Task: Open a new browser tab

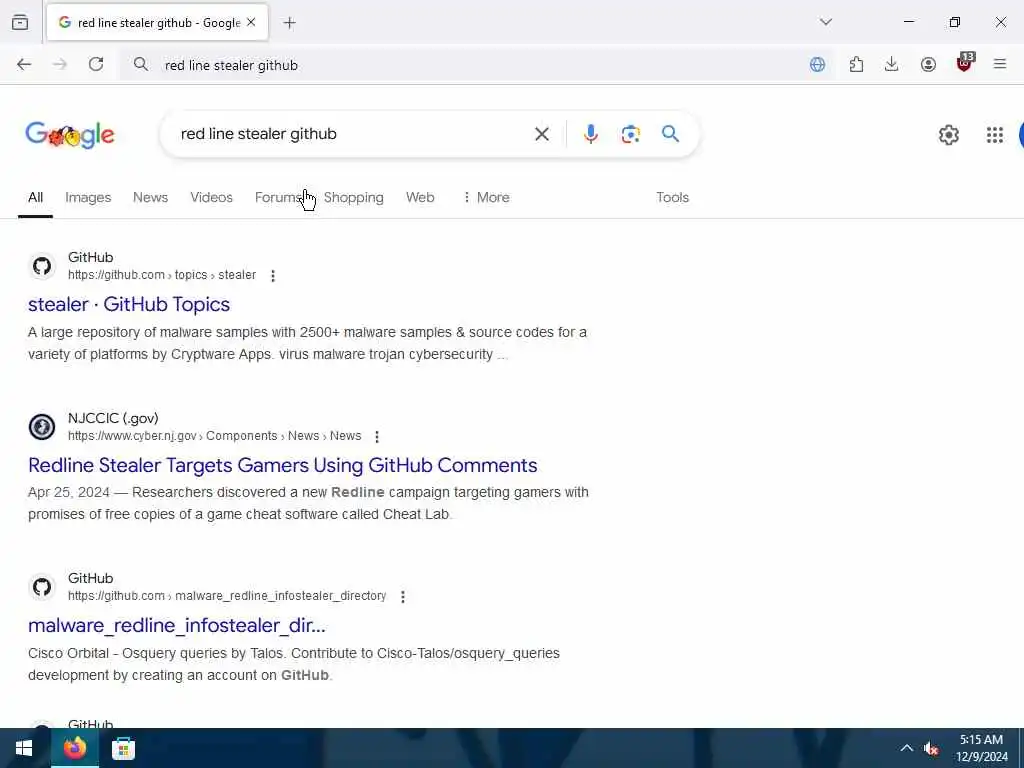Action: pyautogui.click(x=289, y=23)
